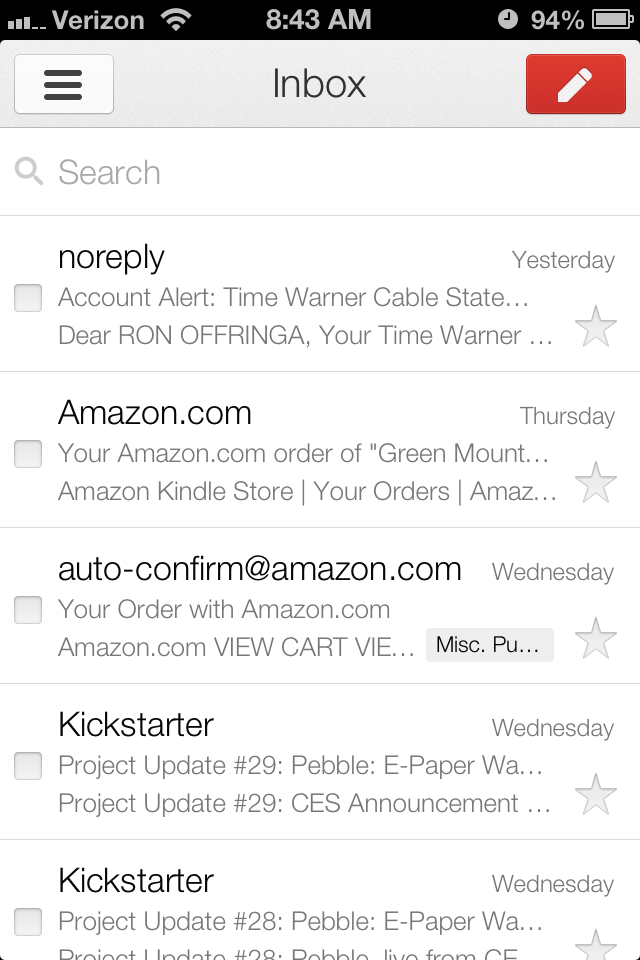Screen dimensions: 640x960
Task: Star the Kickstarter Project Update #29 email
Action: 596,795
